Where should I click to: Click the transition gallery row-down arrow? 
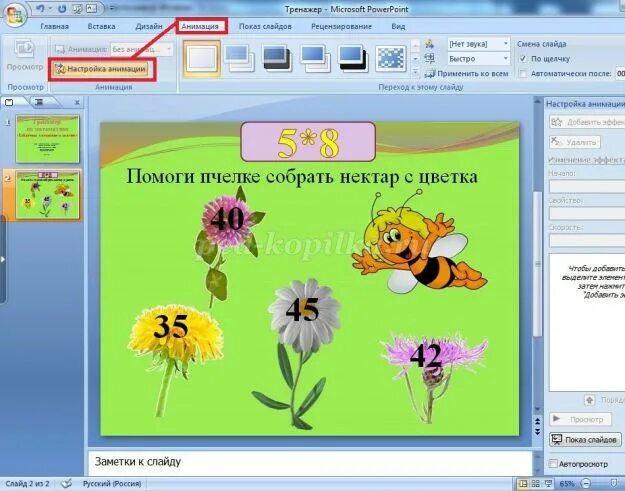415,59
